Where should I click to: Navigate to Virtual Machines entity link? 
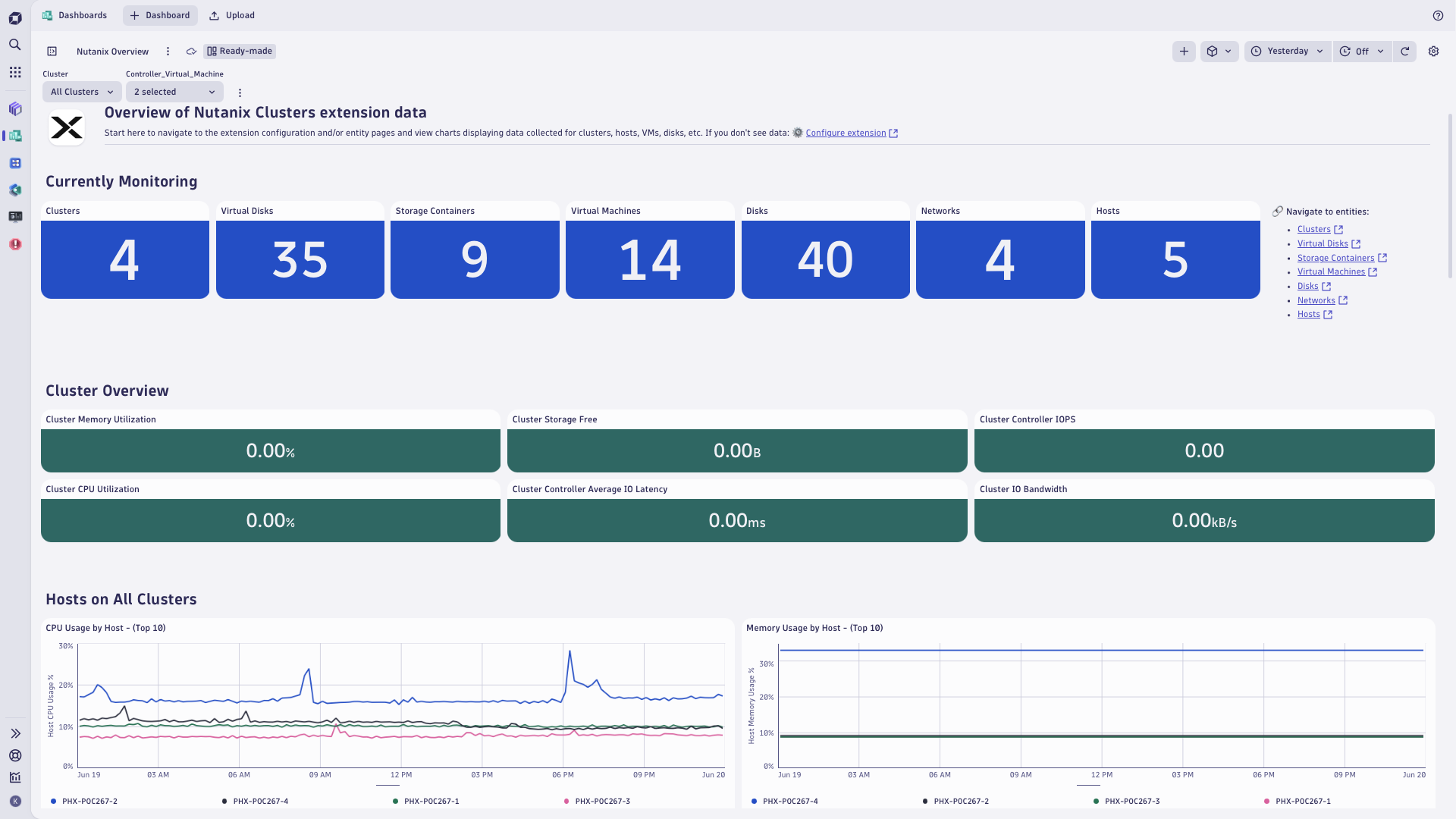pos(1331,272)
